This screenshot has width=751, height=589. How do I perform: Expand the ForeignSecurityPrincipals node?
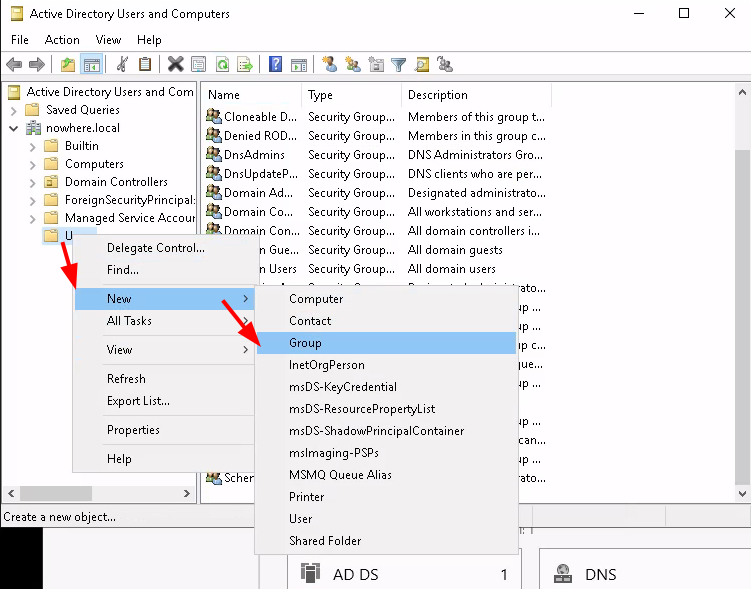pos(33,201)
